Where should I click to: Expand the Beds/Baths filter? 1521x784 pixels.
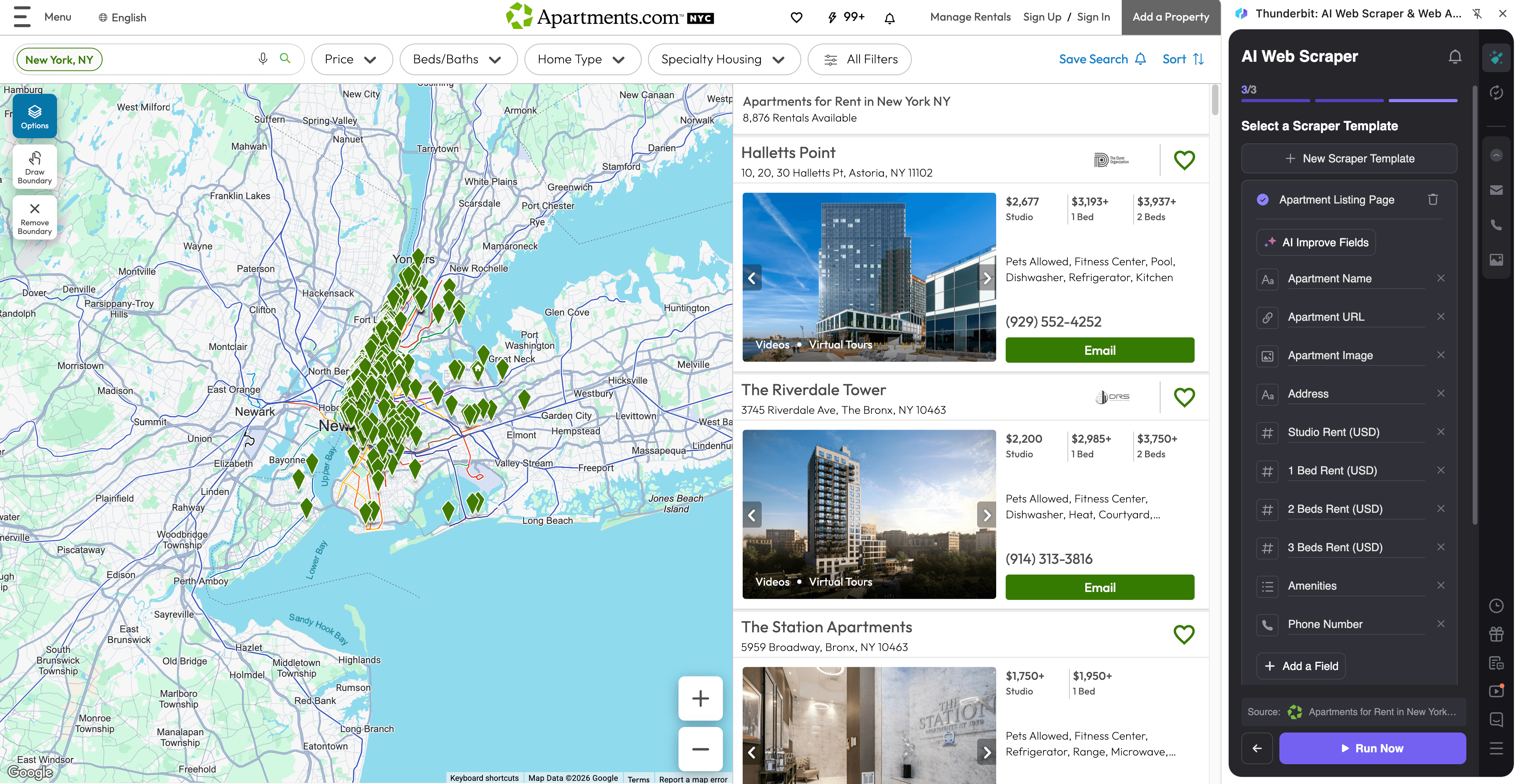tap(458, 59)
